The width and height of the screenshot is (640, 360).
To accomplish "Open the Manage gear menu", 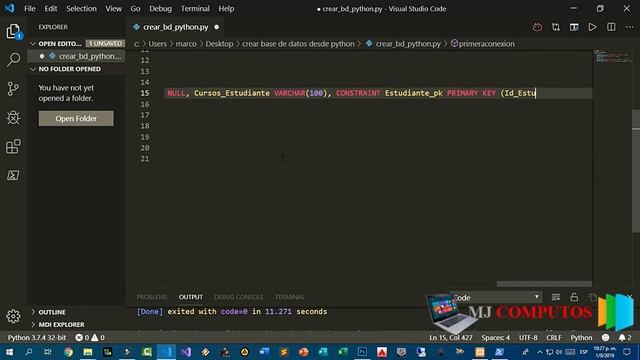I will point(13,316).
